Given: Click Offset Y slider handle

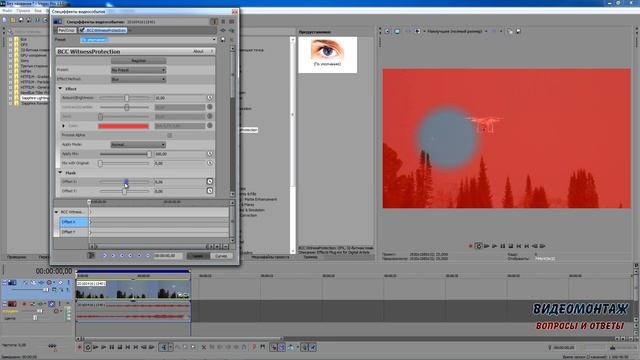Looking at the screenshot, I should (124, 191).
